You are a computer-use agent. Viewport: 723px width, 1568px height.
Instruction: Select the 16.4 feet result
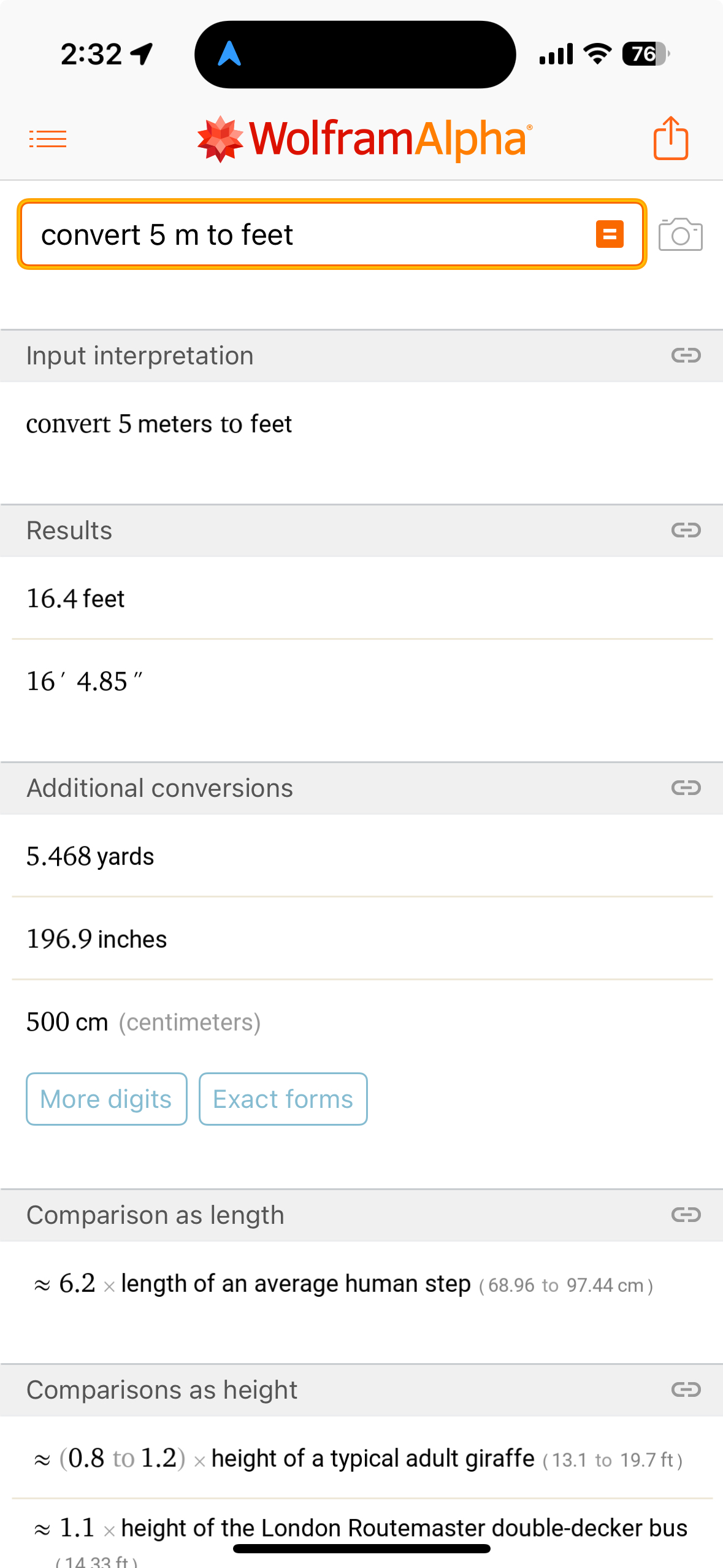click(x=75, y=599)
